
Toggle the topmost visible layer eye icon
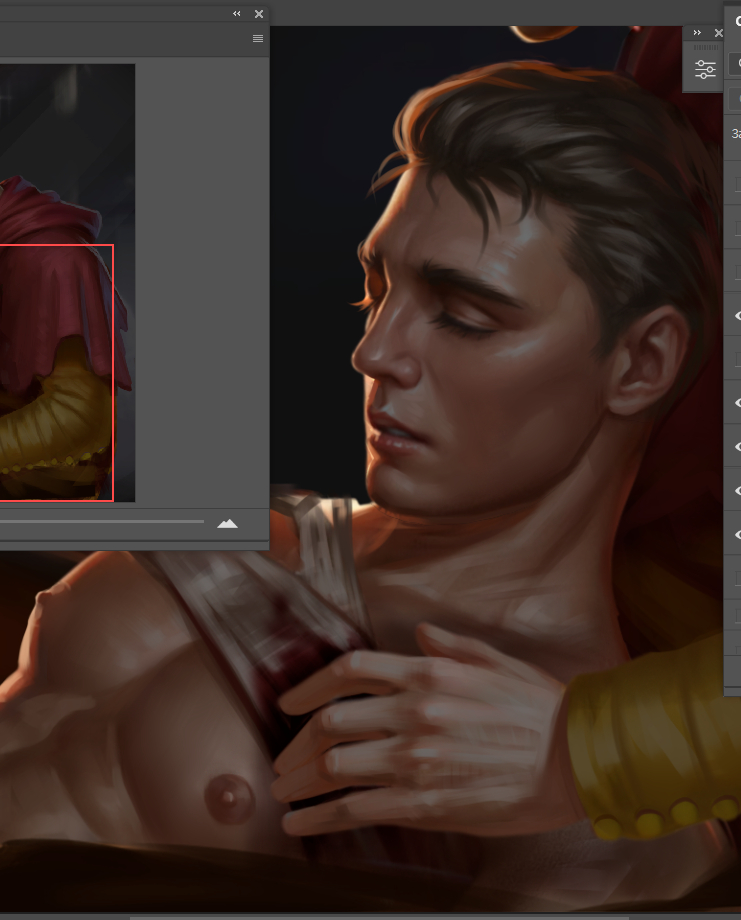coord(737,316)
